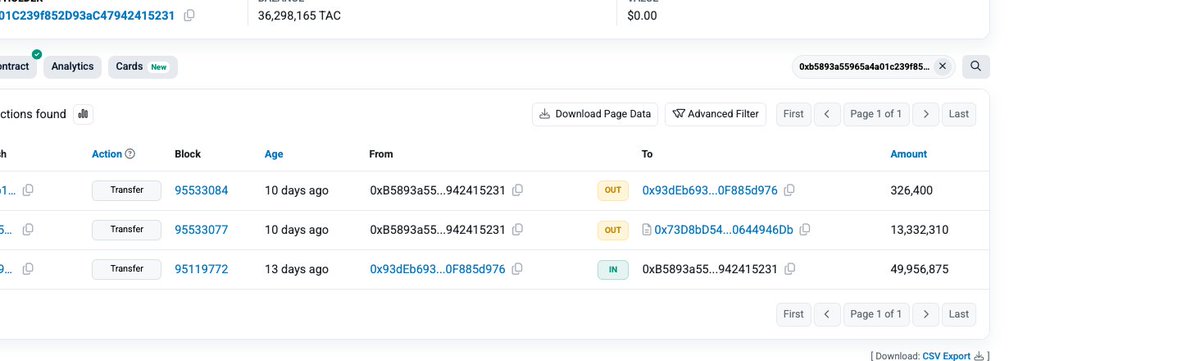Copy From address in block 95533077 row
Viewport: 1200px width, 361px height.
coord(517,229)
